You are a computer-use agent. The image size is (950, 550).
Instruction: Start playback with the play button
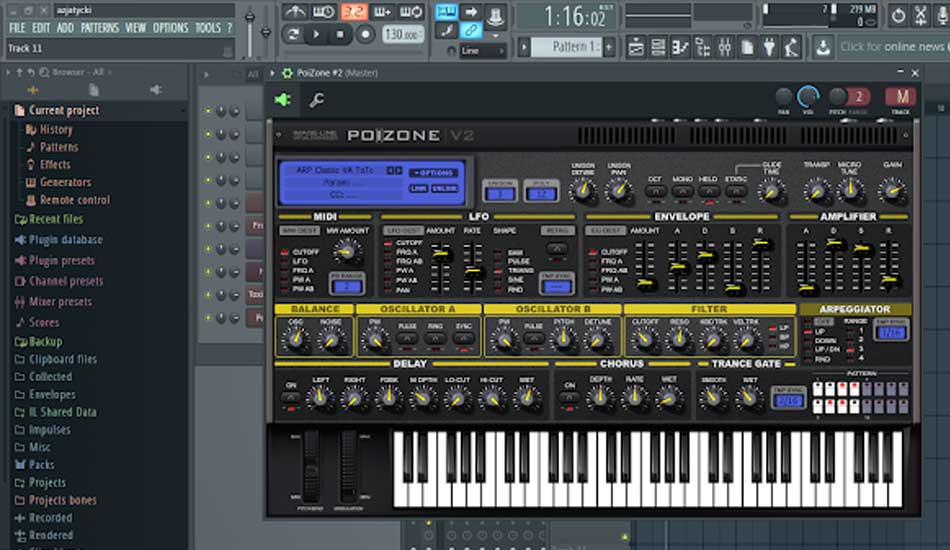[x=316, y=35]
